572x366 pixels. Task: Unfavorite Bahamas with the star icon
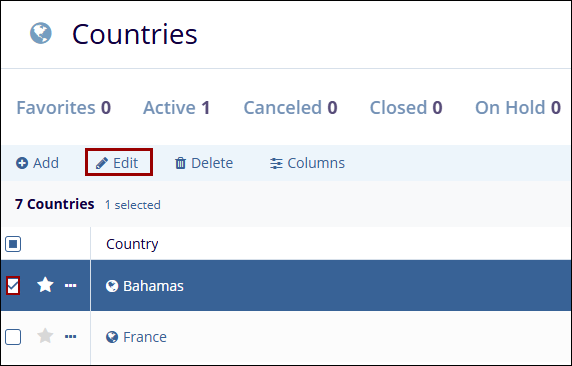tap(45, 285)
